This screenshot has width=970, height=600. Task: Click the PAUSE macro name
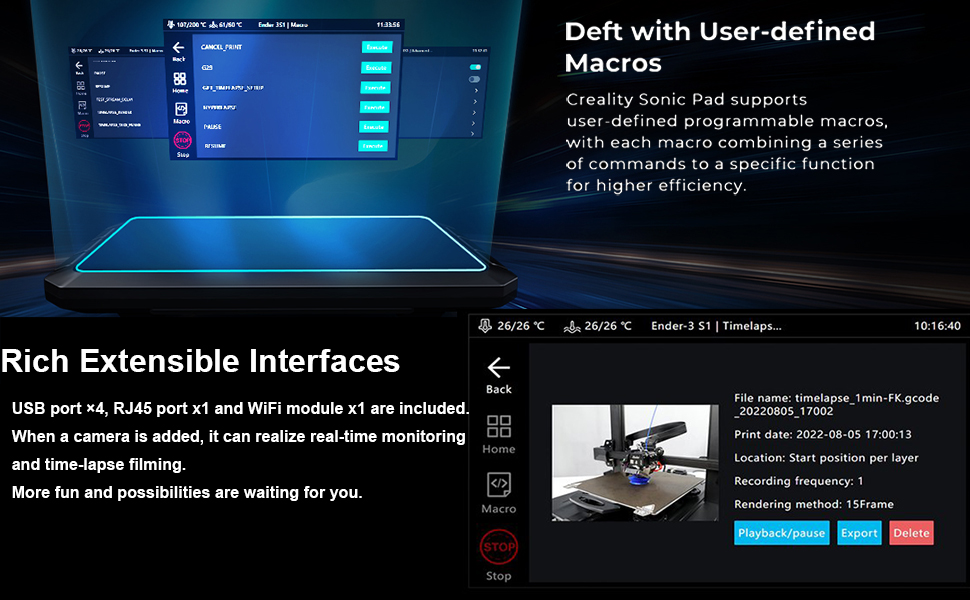pyautogui.click(x=212, y=127)
